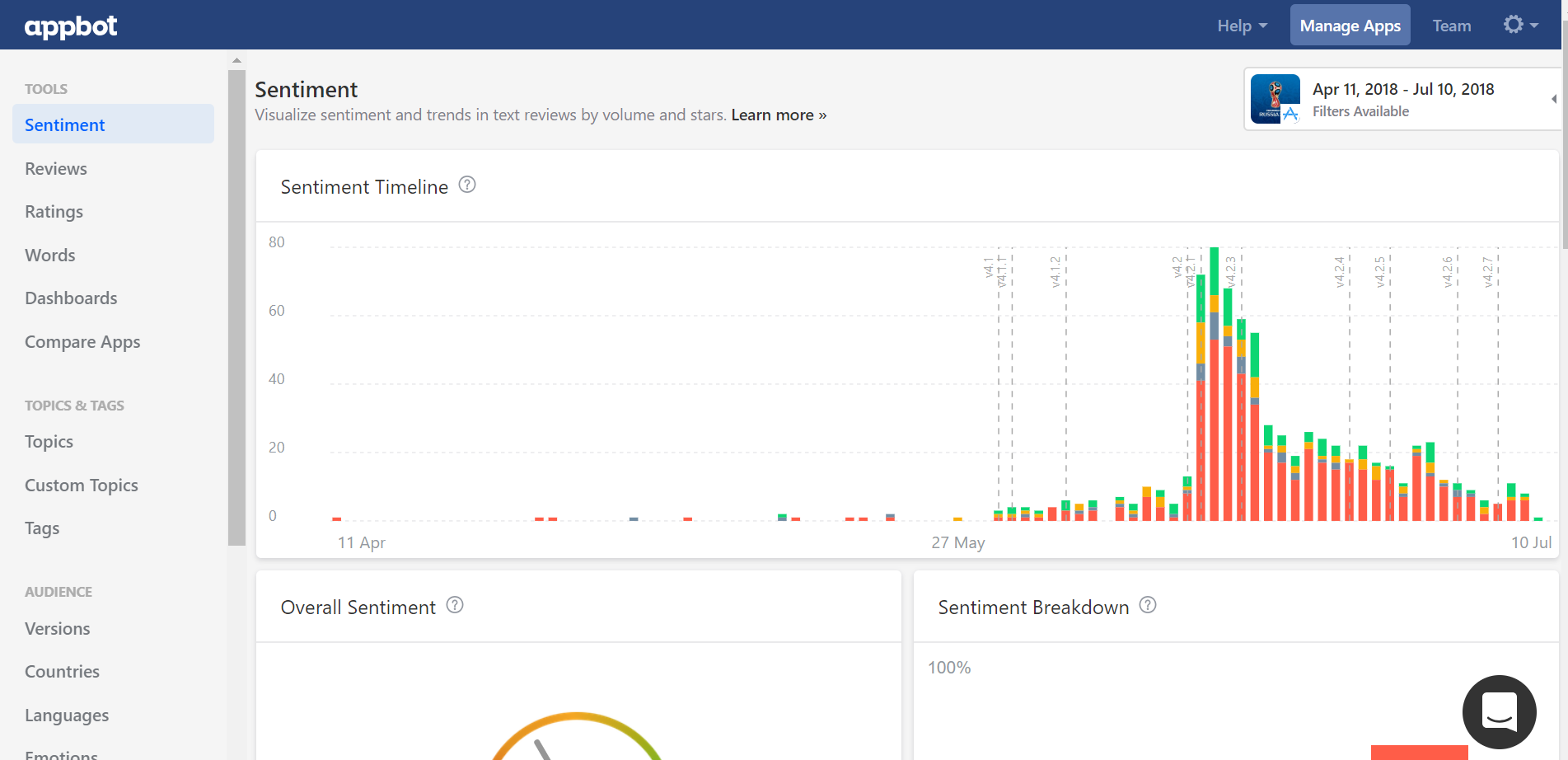Click the Filters Available text
The width and height of the screenshot is (1568, 760).
[1360, 111]
